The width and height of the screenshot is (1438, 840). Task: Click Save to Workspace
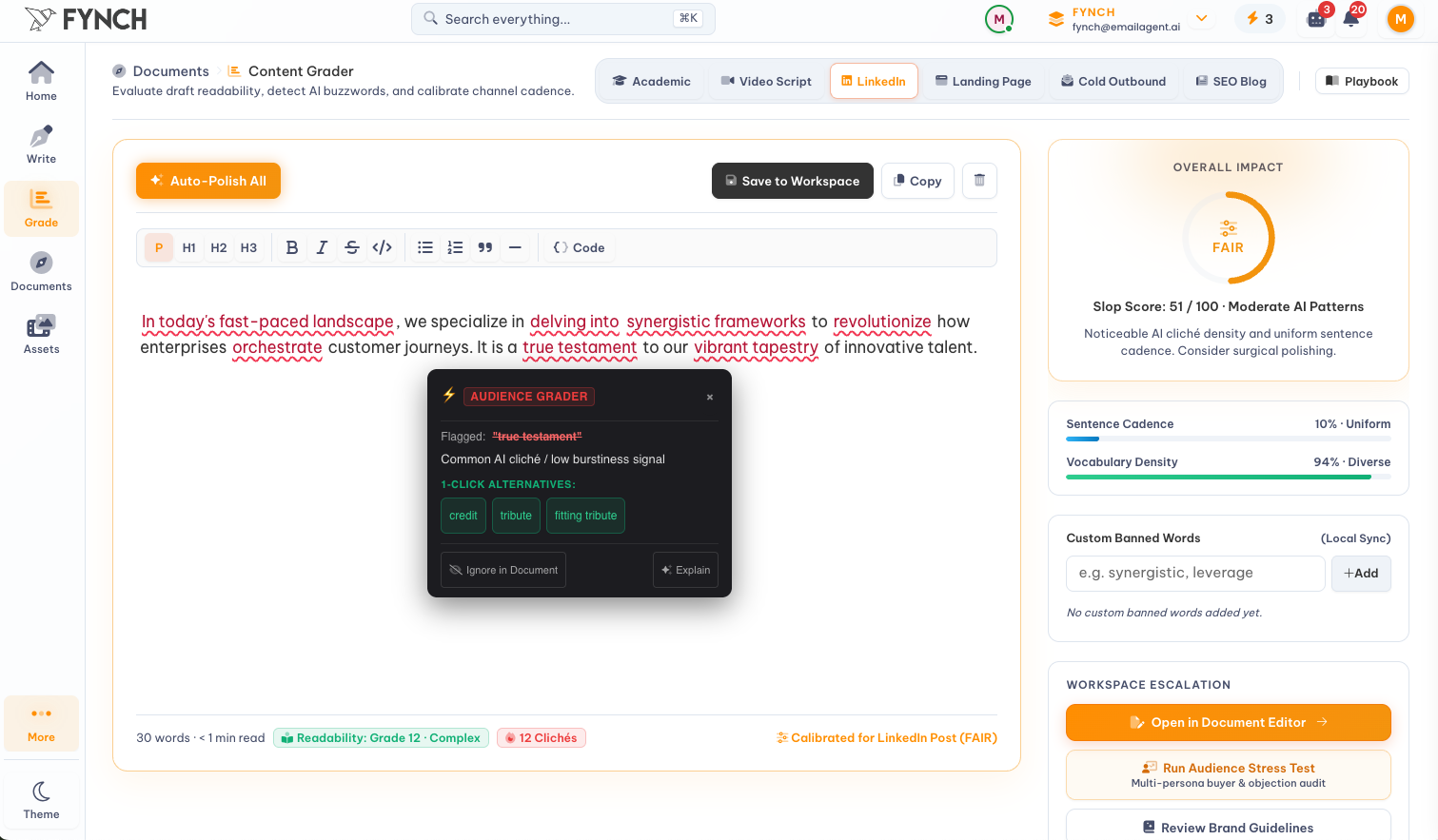[793, 181]
